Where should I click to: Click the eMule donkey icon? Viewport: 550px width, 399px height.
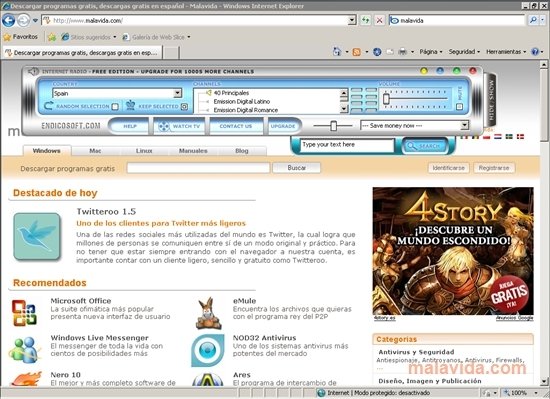pos(209,313)
